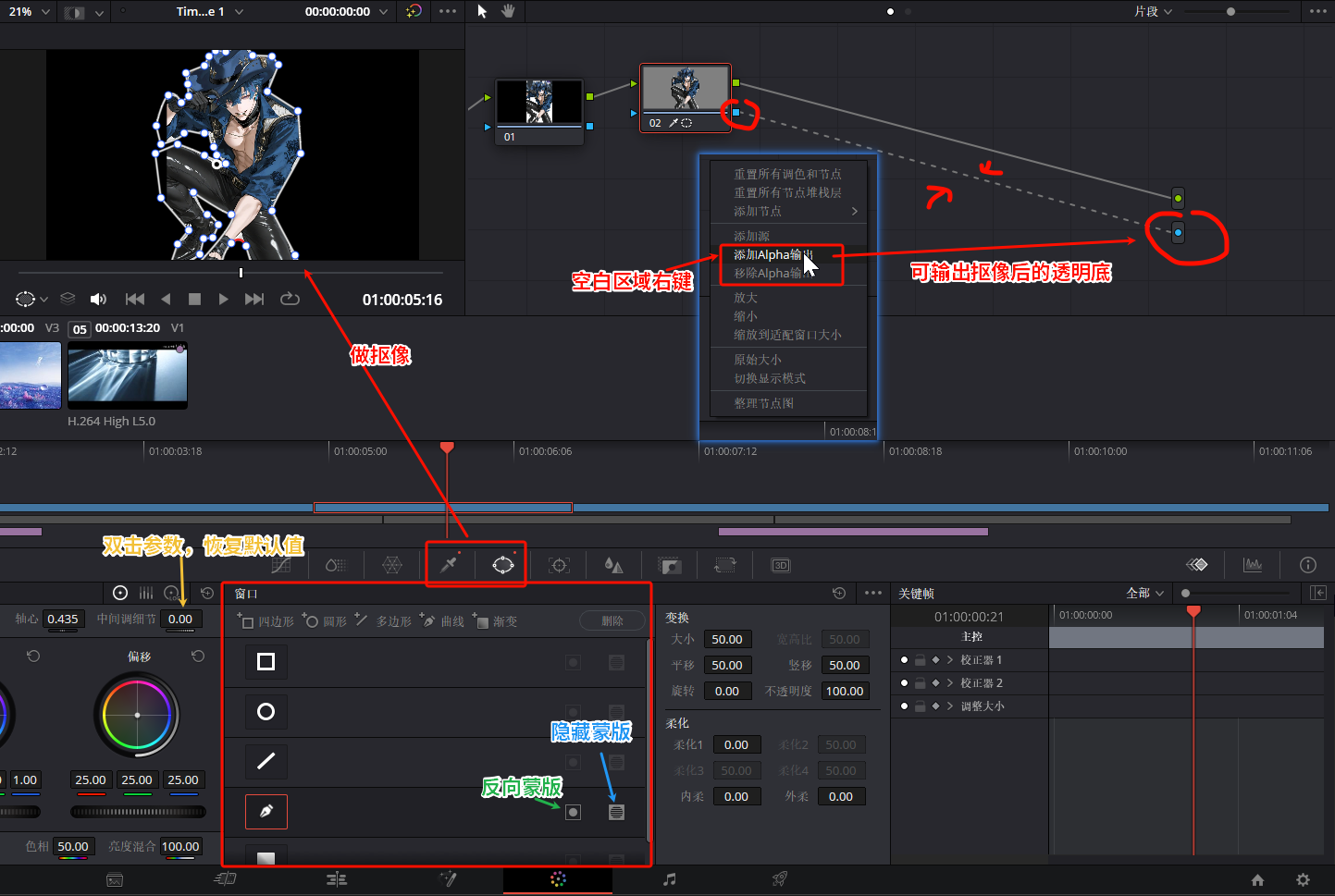This screenshot has height=896, width=1335.
Task: Expand the 校正器 1 keyframe track
Action: click(x=950, y=659)
